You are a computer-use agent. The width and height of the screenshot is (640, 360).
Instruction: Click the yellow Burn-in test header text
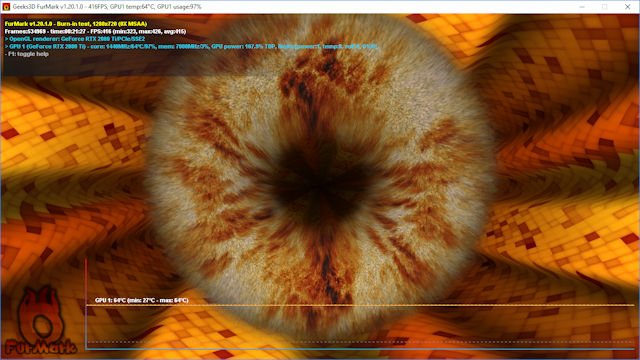[x=76, y=24]
